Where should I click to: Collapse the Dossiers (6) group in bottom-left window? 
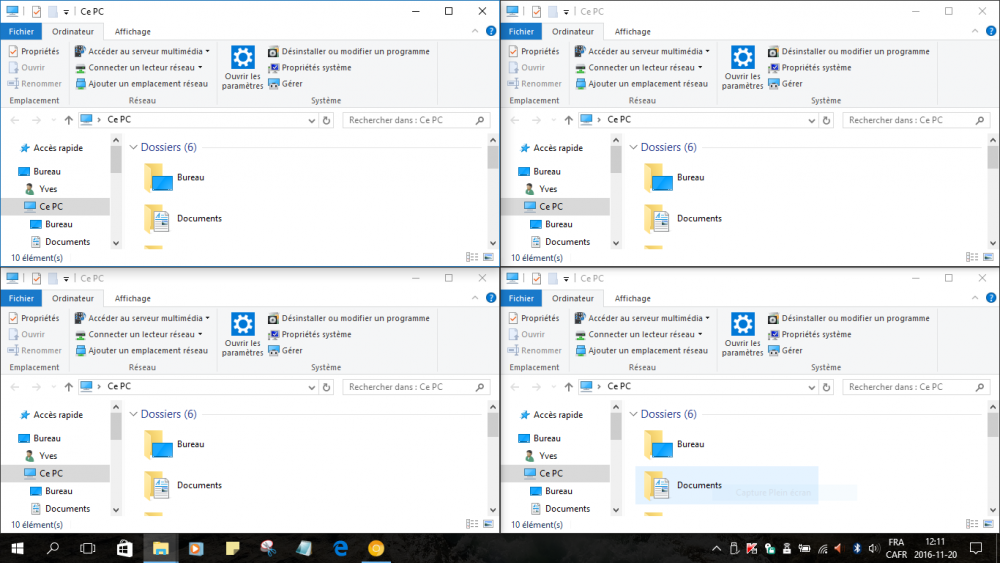pos(133,414)
